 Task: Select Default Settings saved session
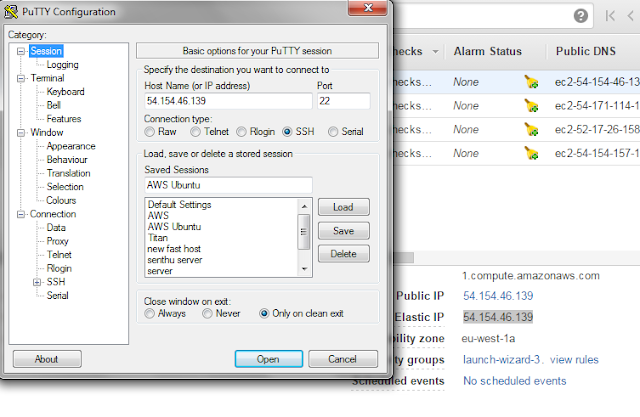click(180, 204)
